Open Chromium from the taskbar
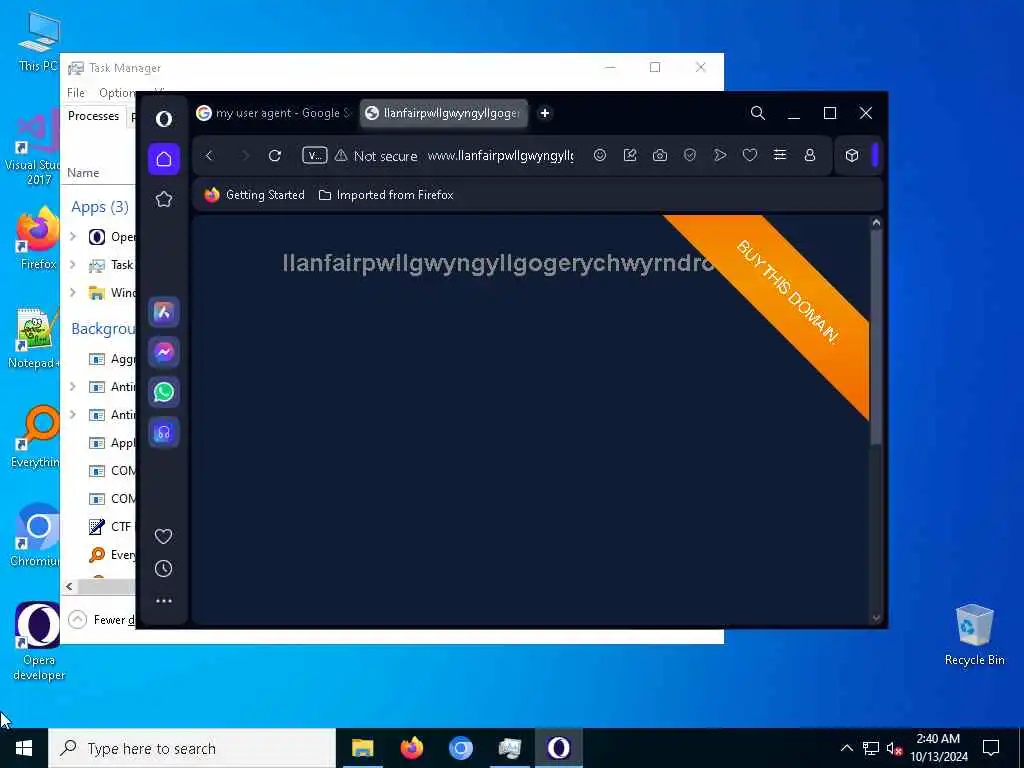Screen dimensions: 1024x768 (x=460, y=748)
